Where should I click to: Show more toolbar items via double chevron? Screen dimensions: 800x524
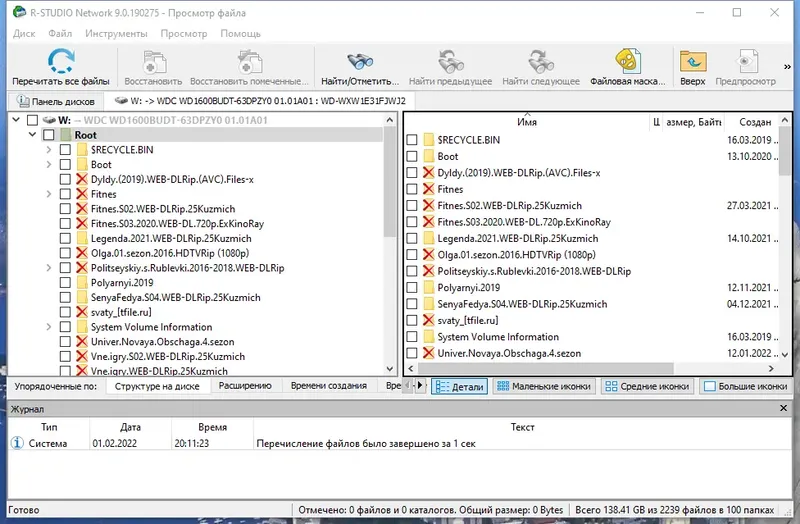(x=787, y=67)
